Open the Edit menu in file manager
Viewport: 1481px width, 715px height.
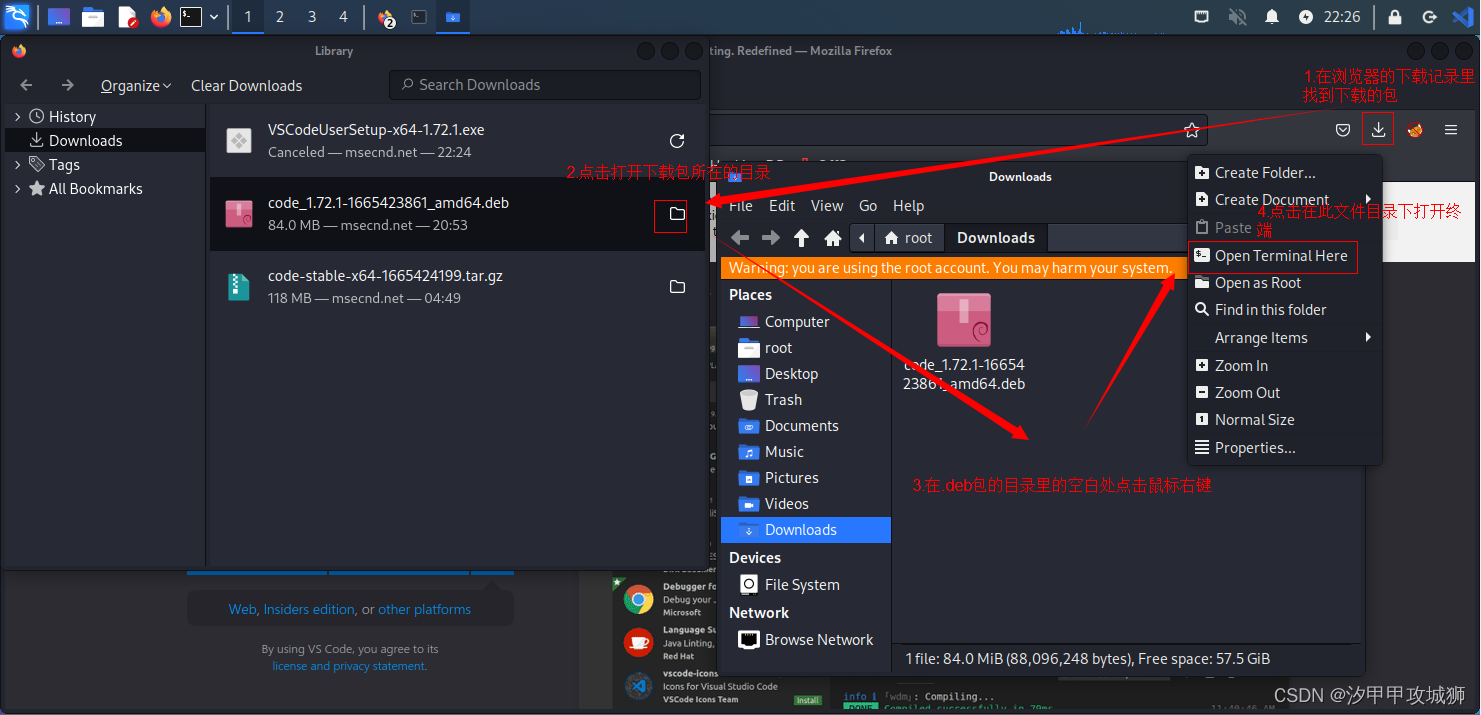[782, 205]
